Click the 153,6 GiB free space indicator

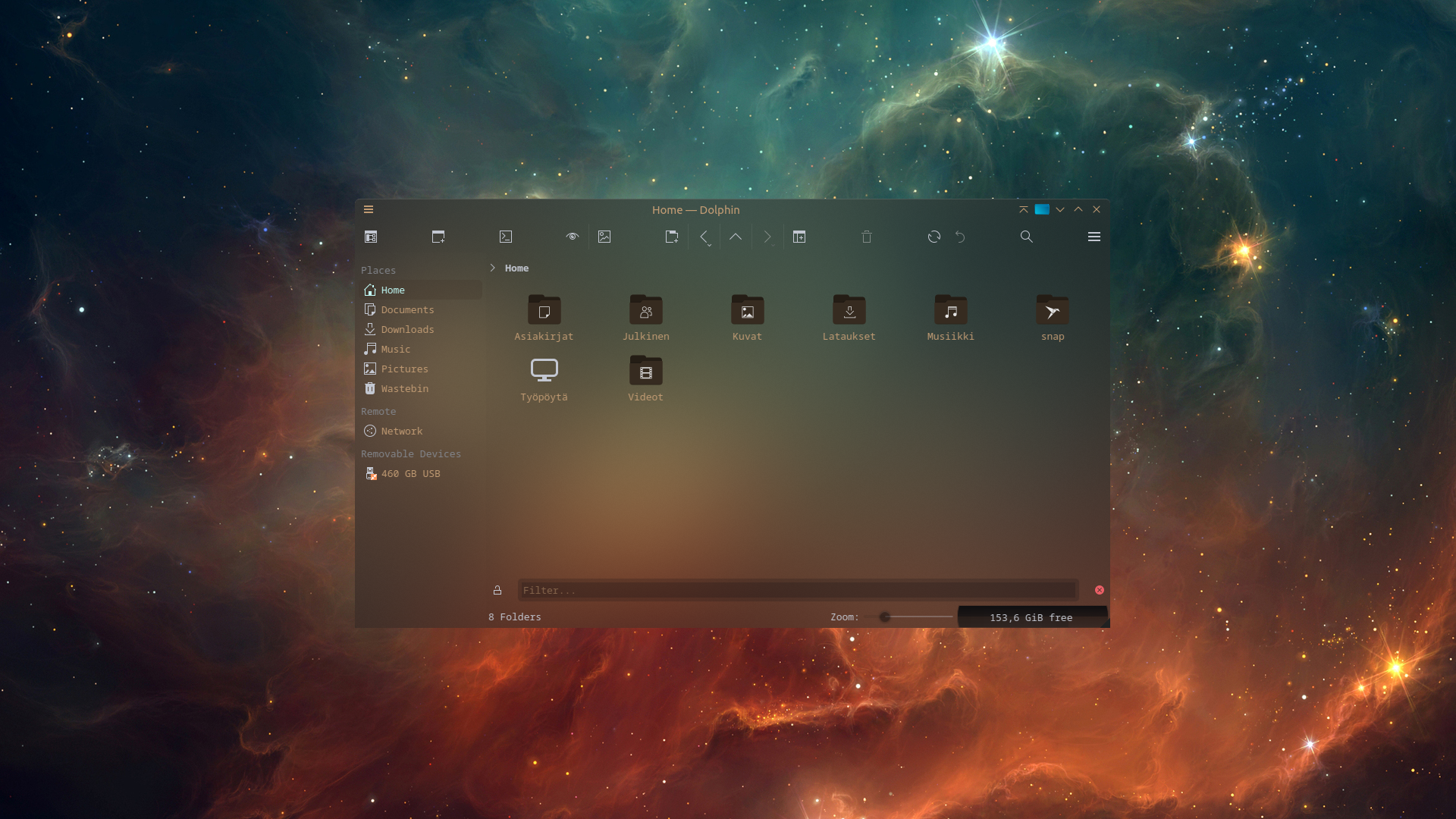[1031, 617]
